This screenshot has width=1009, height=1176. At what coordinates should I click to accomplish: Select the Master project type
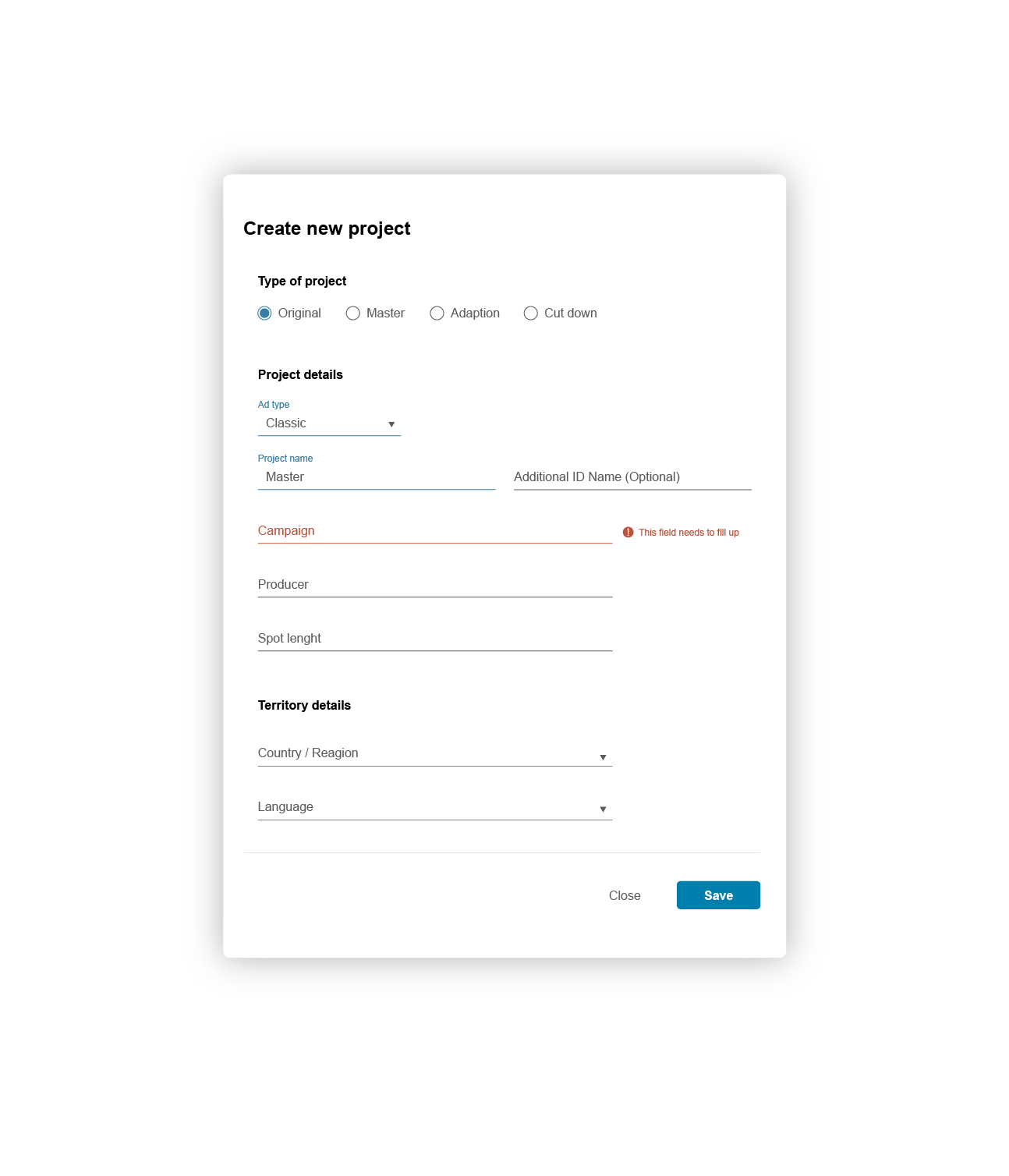coord(353,313)
